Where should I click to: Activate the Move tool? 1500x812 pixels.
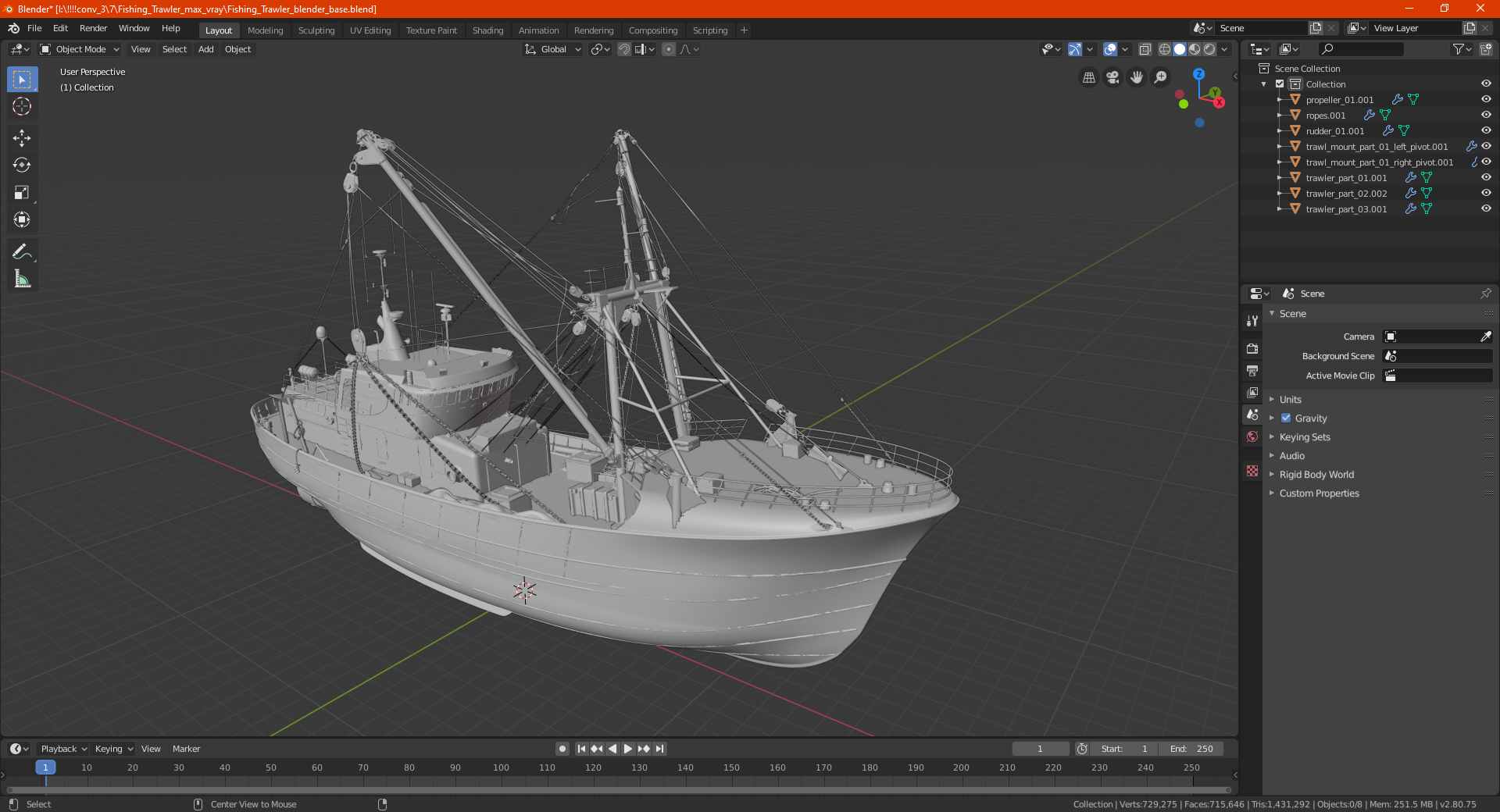click(x=22, y=138)
